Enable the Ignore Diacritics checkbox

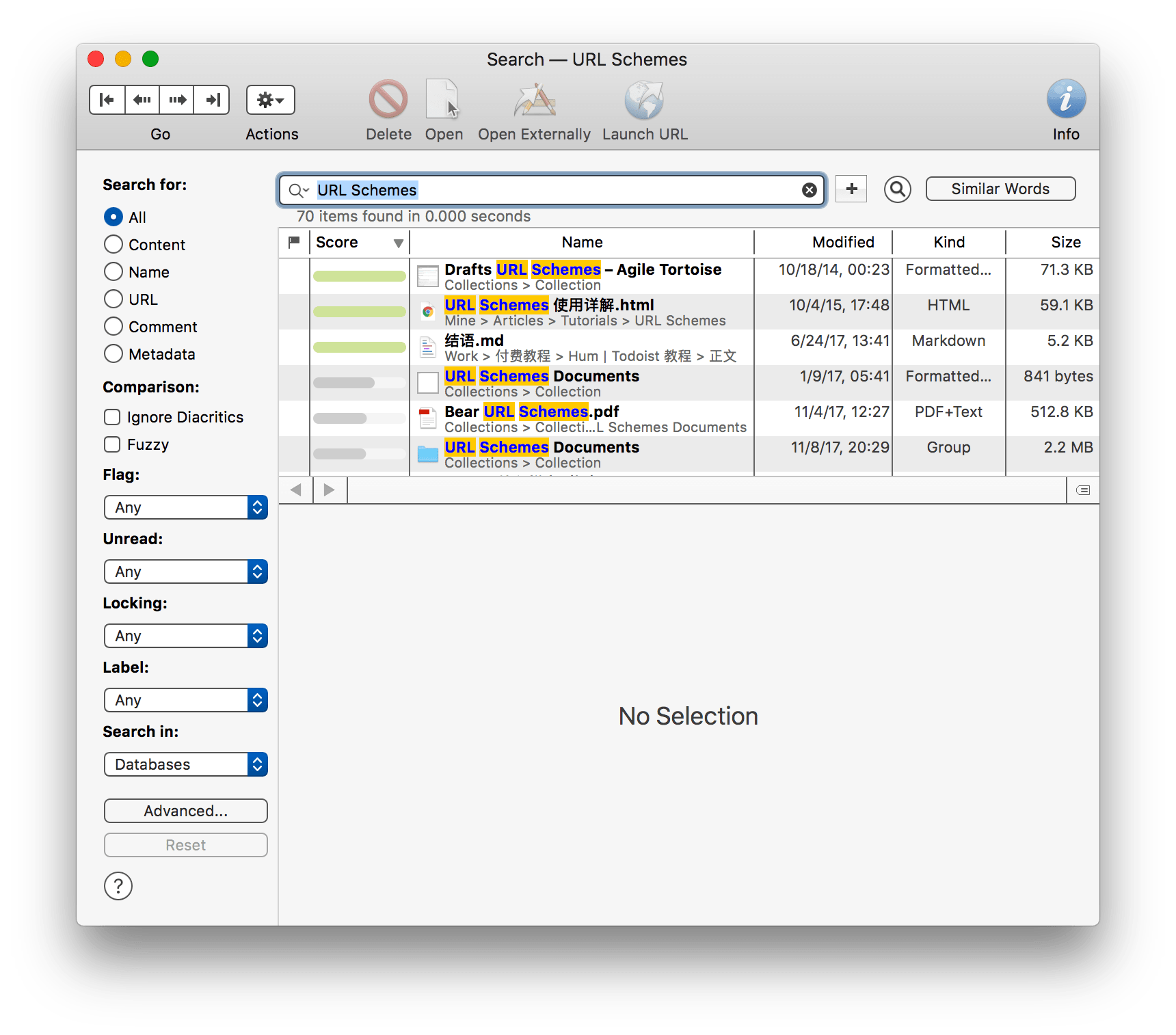tap(112, 417)
